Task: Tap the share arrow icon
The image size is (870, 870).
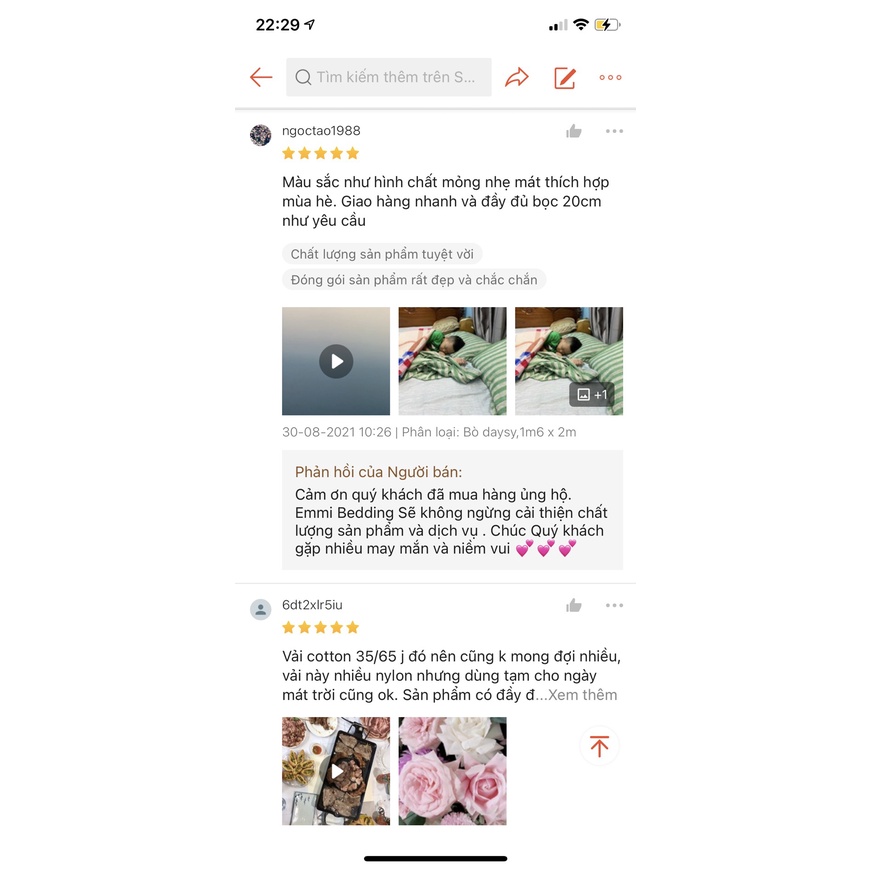Action: [517, 77]
